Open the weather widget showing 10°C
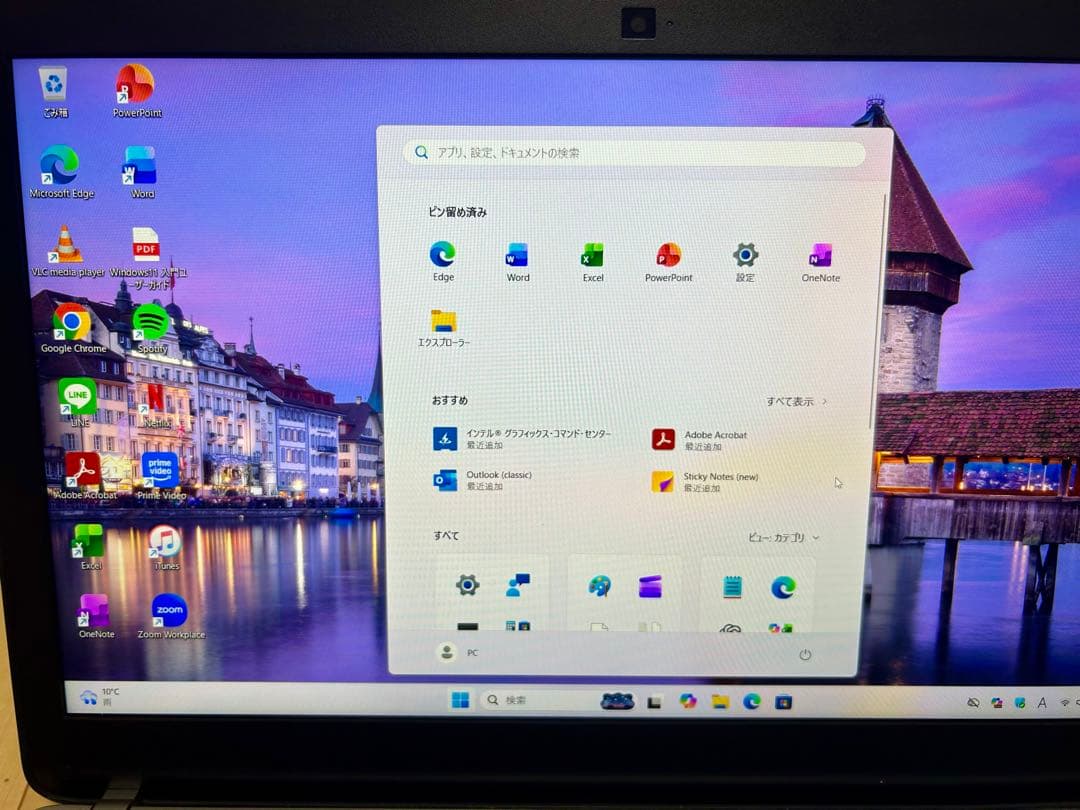Viewport: 1080px width, 810px height. pyautogui.click(x=100, y=696)
